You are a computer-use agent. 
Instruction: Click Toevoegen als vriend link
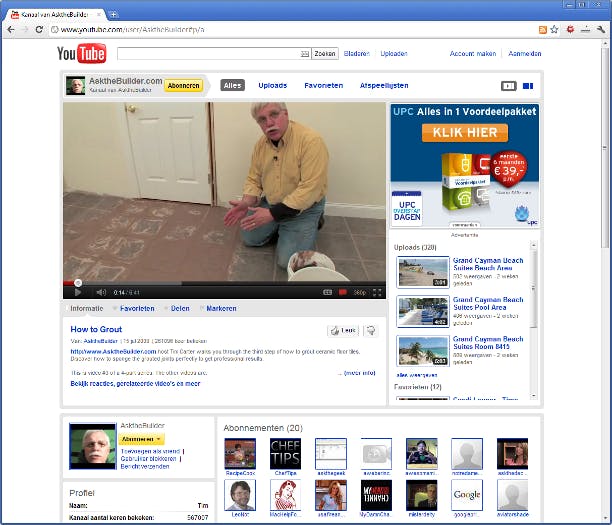(150, 451)
